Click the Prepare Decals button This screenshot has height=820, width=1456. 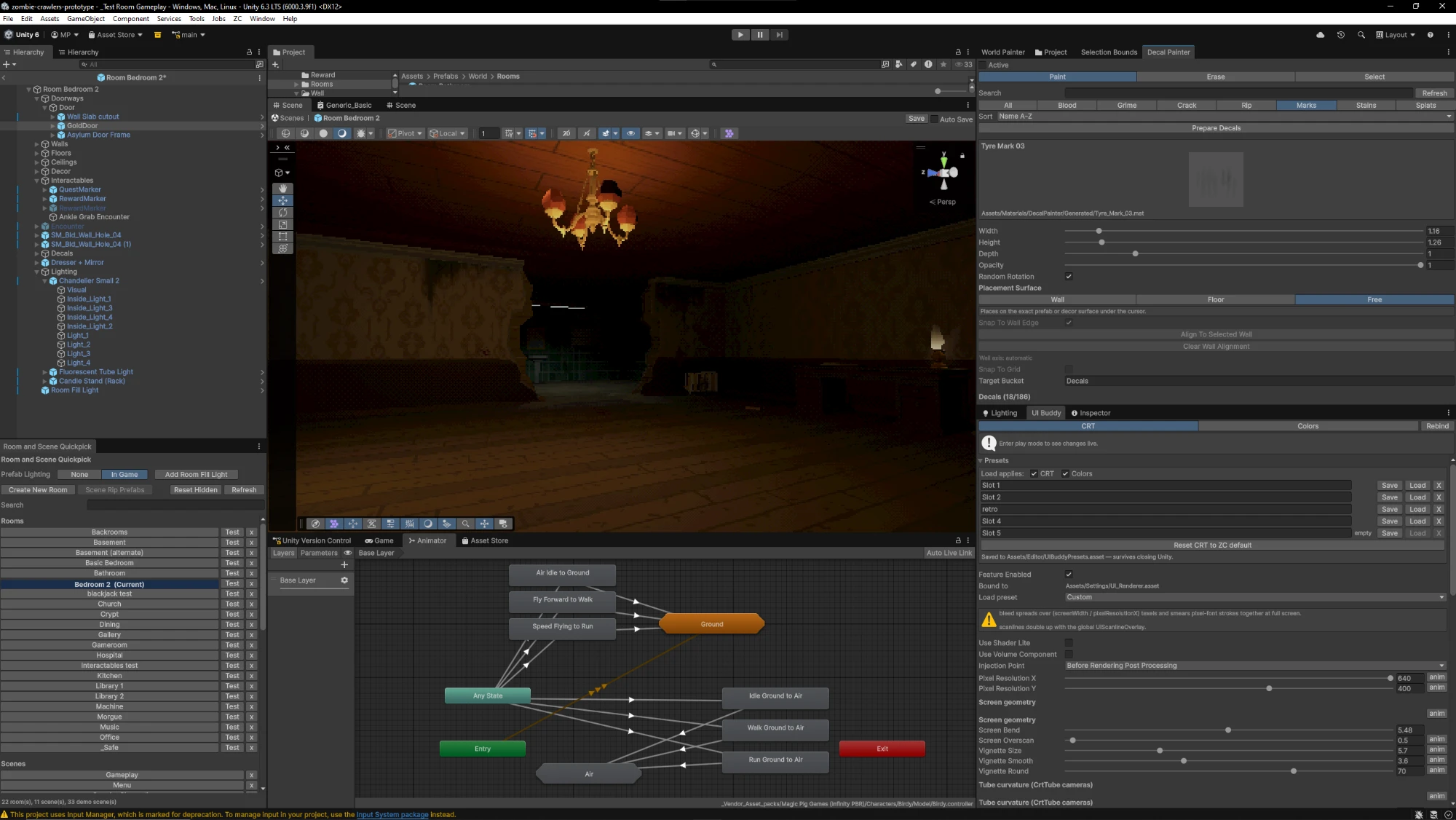1216,128
